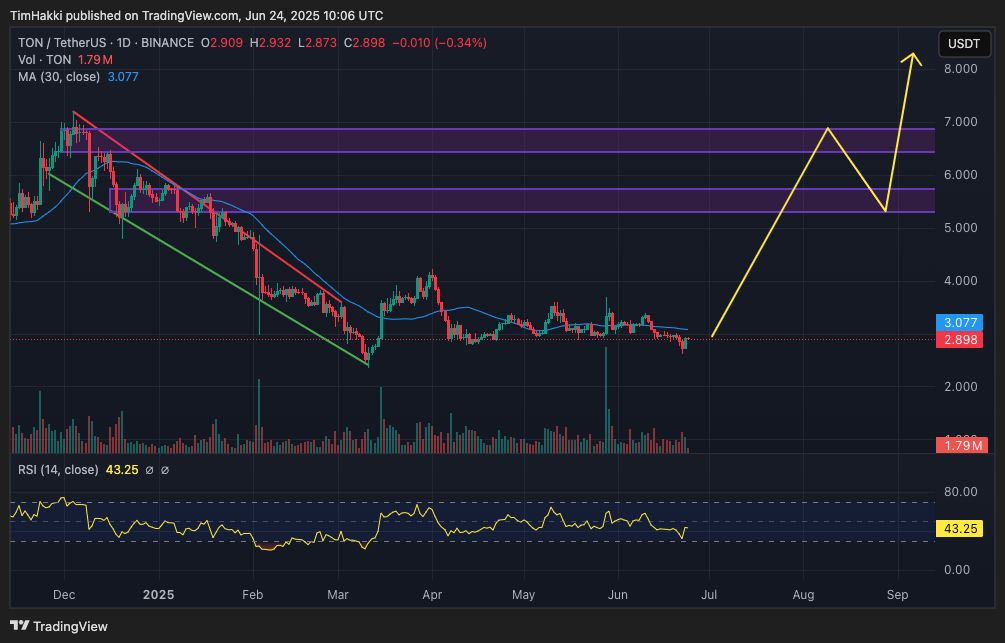
Task: Click the "1D" interval in the chart title
Action: (x=123, y=43)
